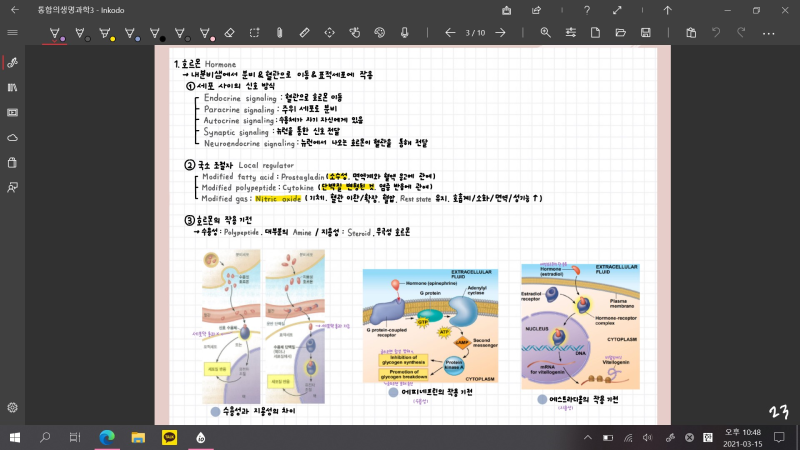Select the pan/move canvas tool
The height and width of the screenshot is (450, 800).
tap(330, 33)
